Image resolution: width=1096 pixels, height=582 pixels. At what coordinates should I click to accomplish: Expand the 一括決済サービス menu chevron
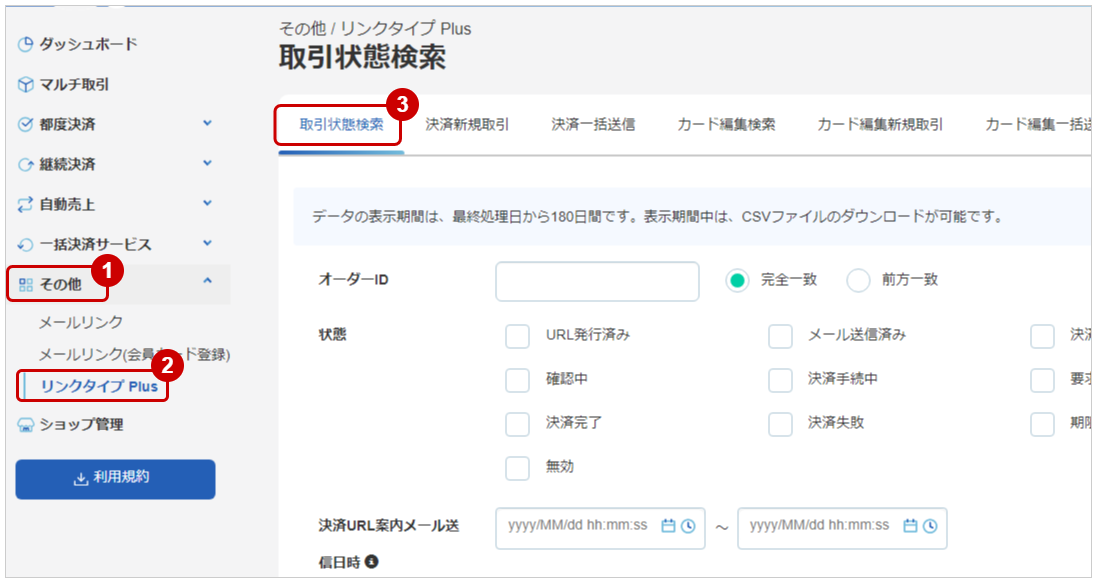[x=207, y=243]
